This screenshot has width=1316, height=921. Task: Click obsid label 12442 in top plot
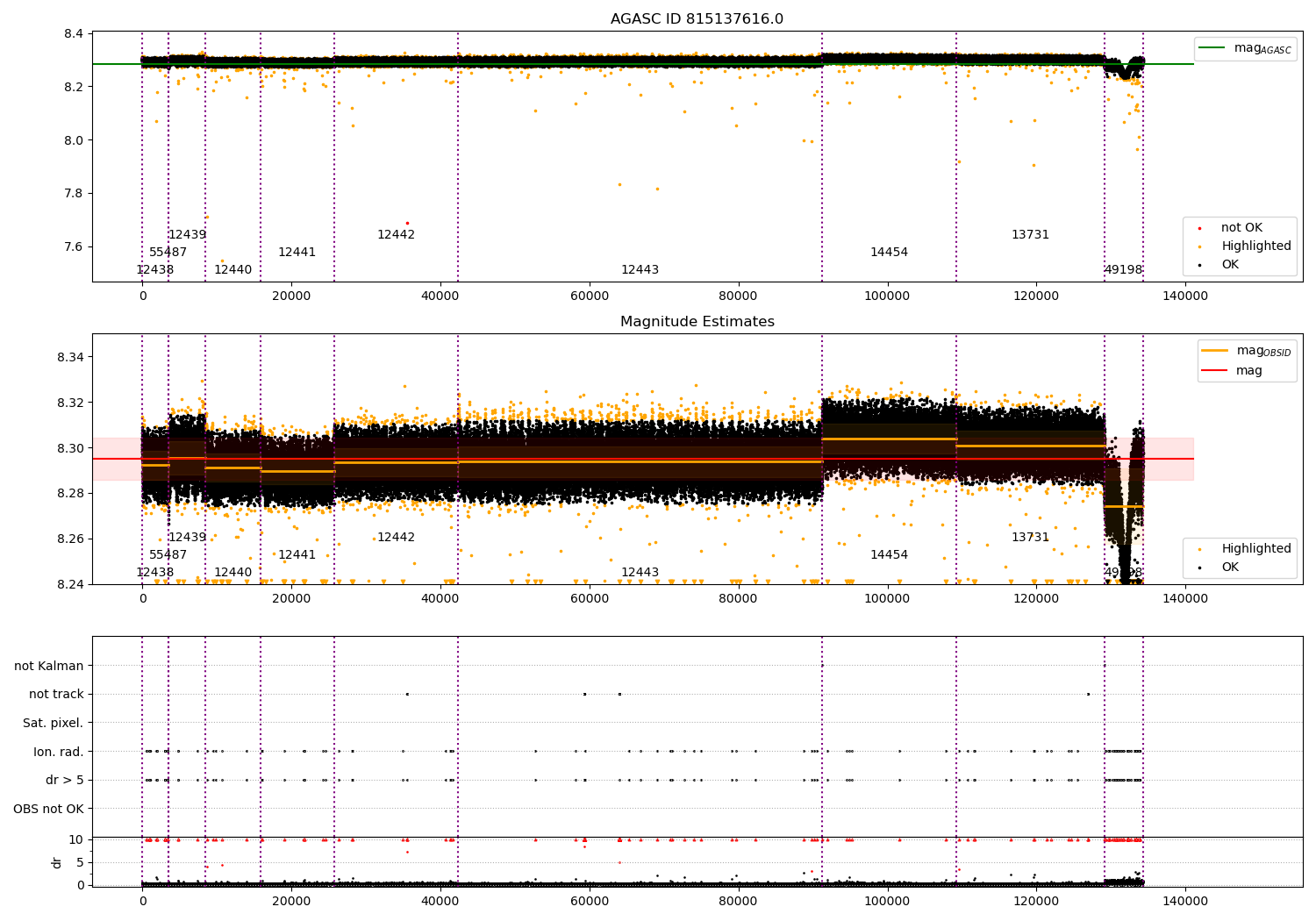point(397,235)
